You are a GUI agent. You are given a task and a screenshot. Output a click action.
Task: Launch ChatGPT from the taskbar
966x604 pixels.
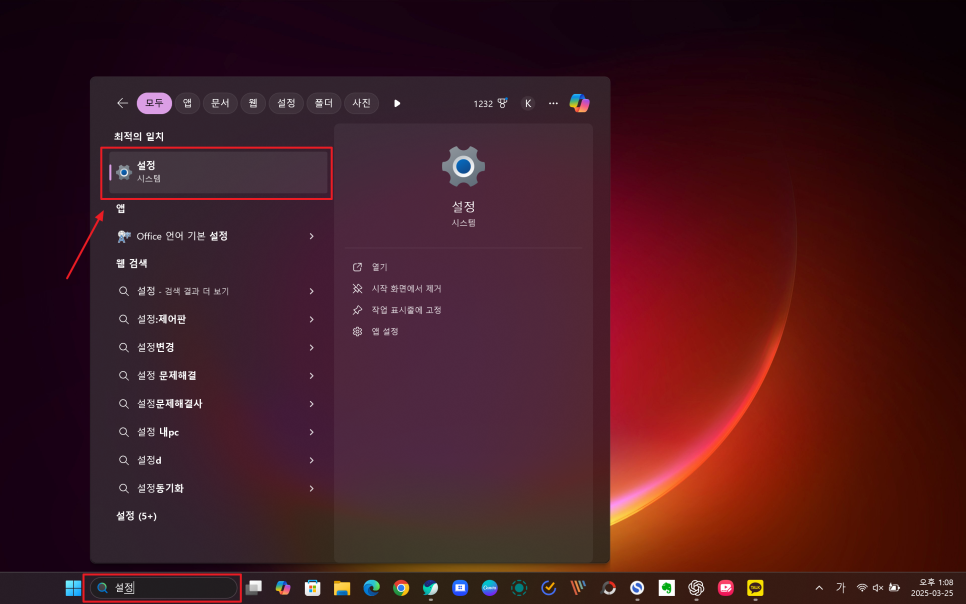tap(696, 588)
